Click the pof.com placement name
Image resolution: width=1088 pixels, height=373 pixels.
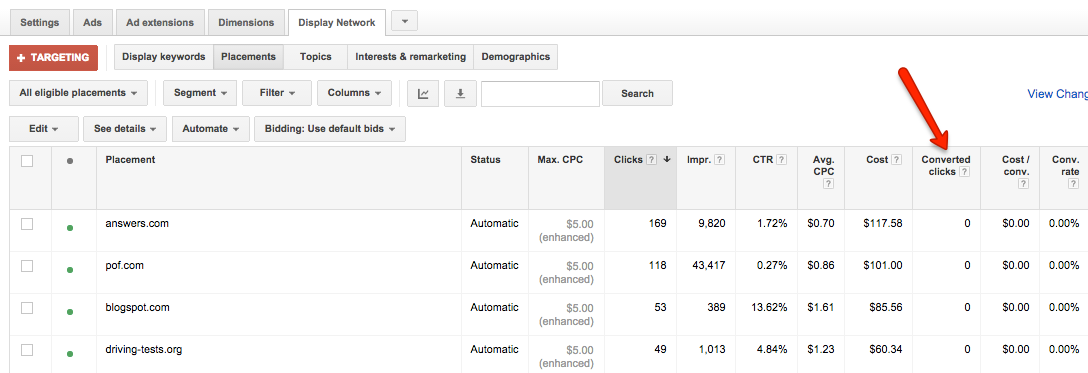(124, 265)
